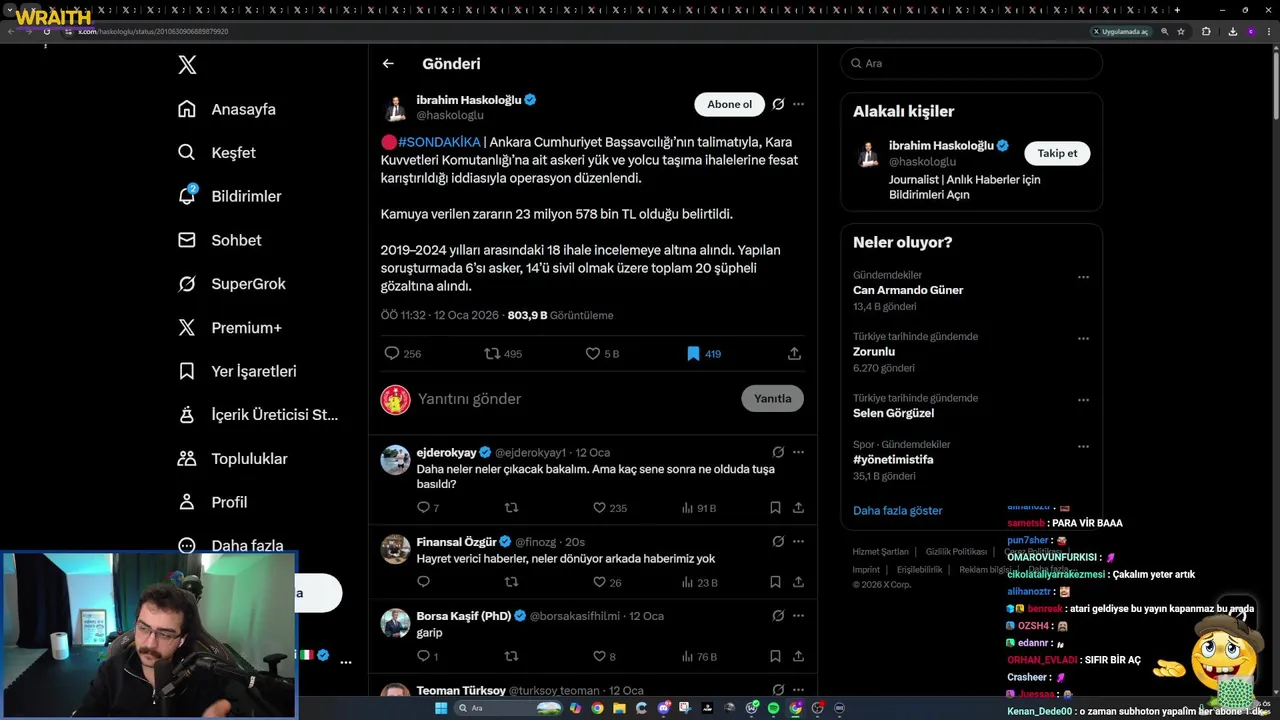
Task: Click Grok icon on ejderokyay reply
Action: click(778, 452)
